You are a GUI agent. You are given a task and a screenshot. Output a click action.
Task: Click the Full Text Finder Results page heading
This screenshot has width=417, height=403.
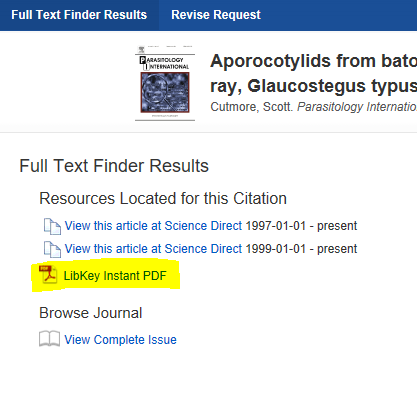click(114, 166)
